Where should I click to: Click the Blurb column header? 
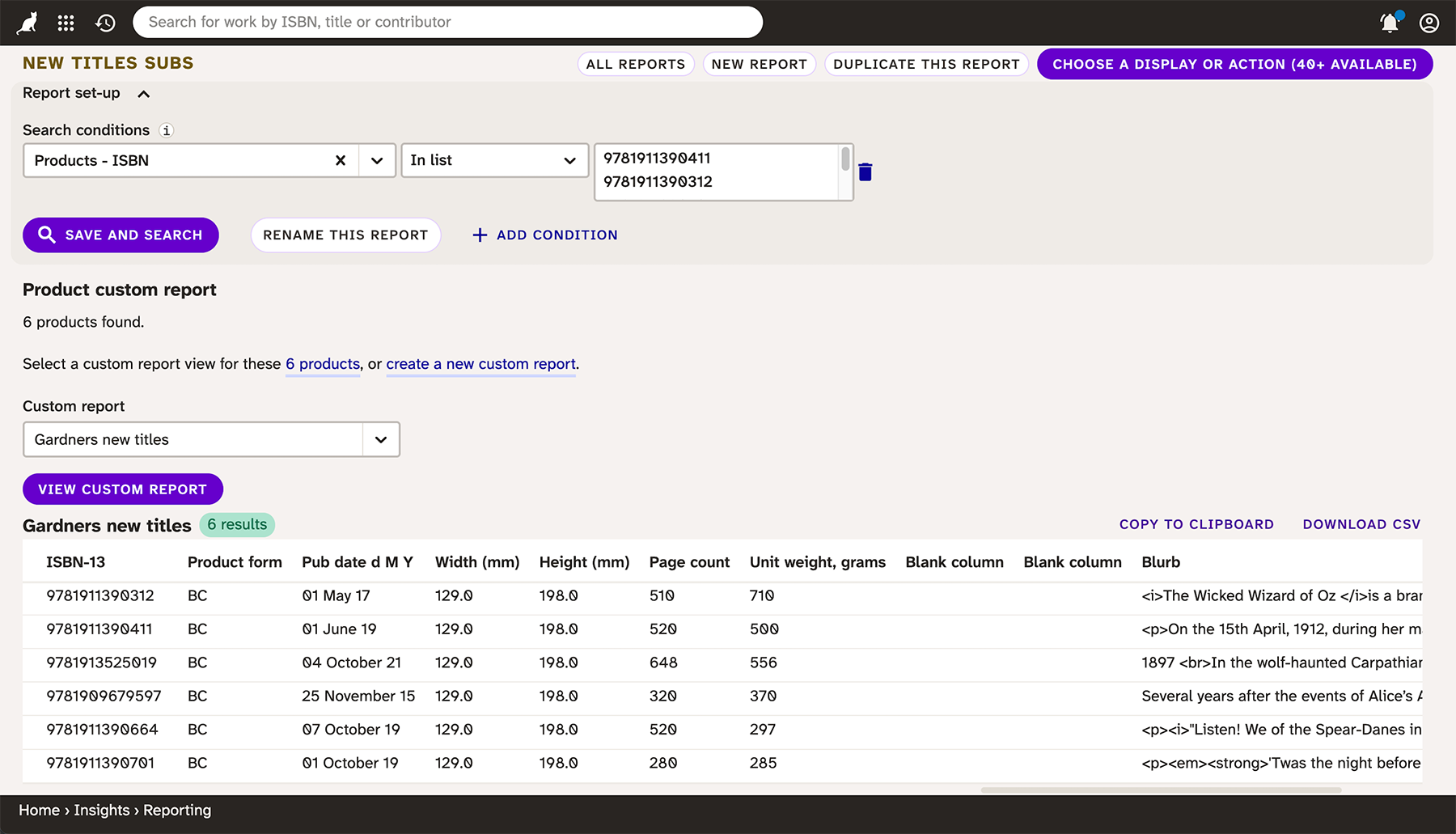1161,562
